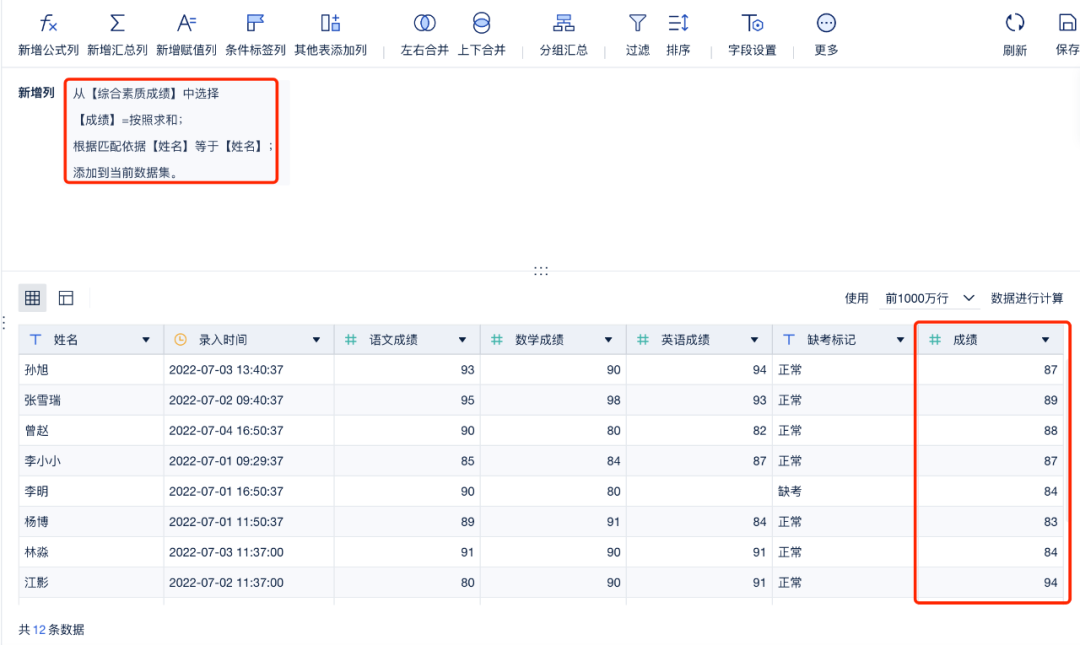Click the vertical dots handle at left edge

click(4, 322)
